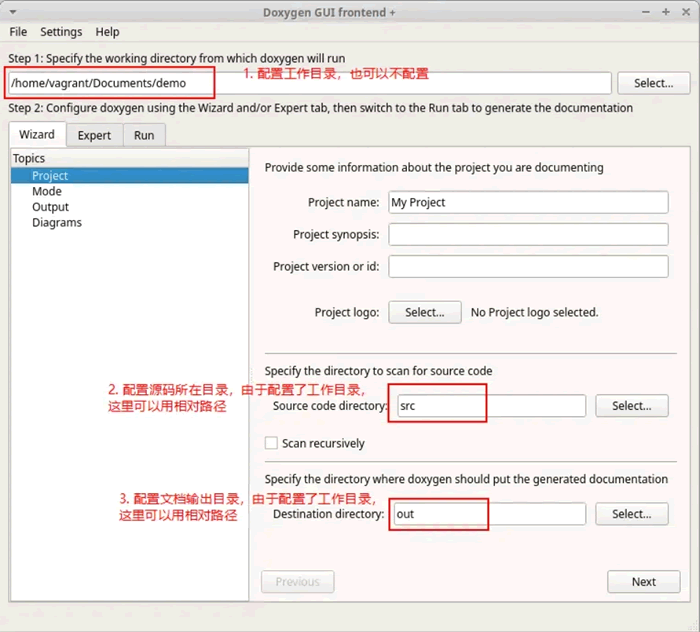Click the Project name field
Viewport: 700px width, 632px height.
pyautogui.click(x=528, y=202)
